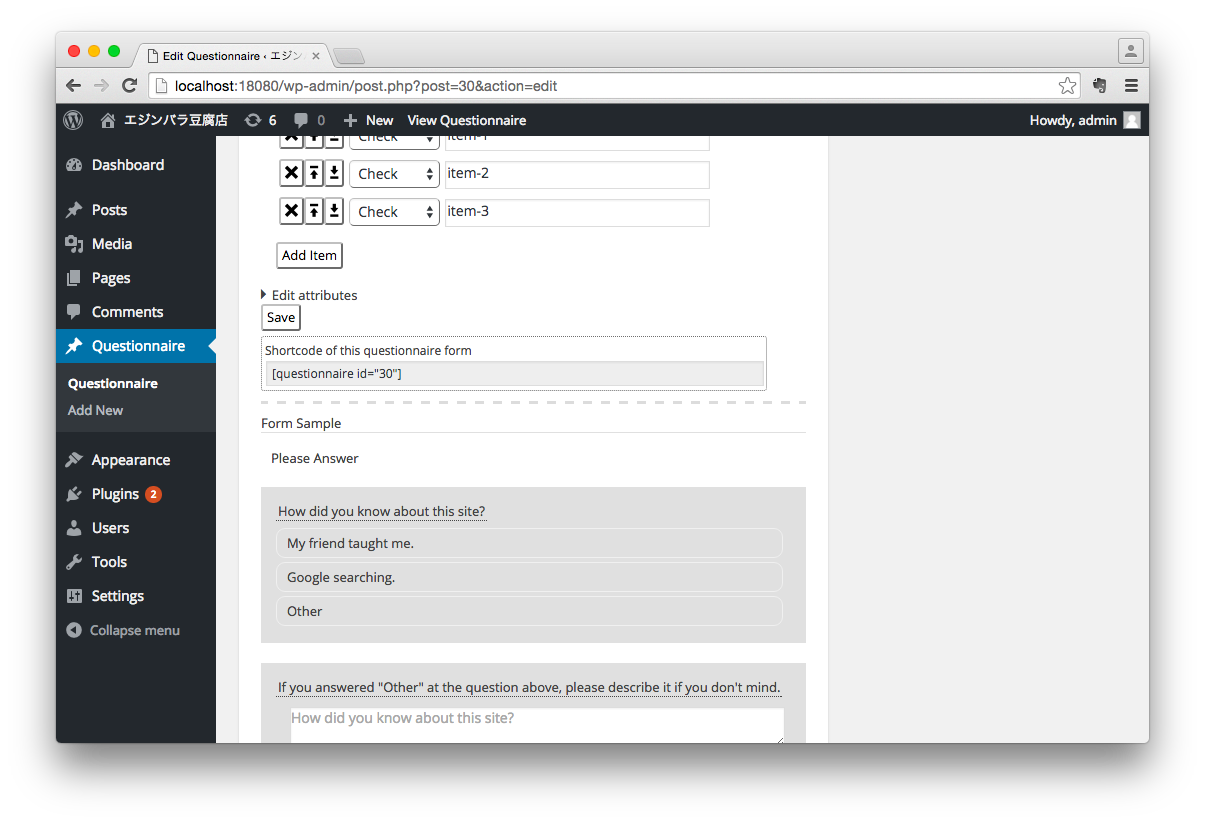1205x823 pixels.
Task: Click the admin avatar next to Howdy
Action: coord(1131,120)
